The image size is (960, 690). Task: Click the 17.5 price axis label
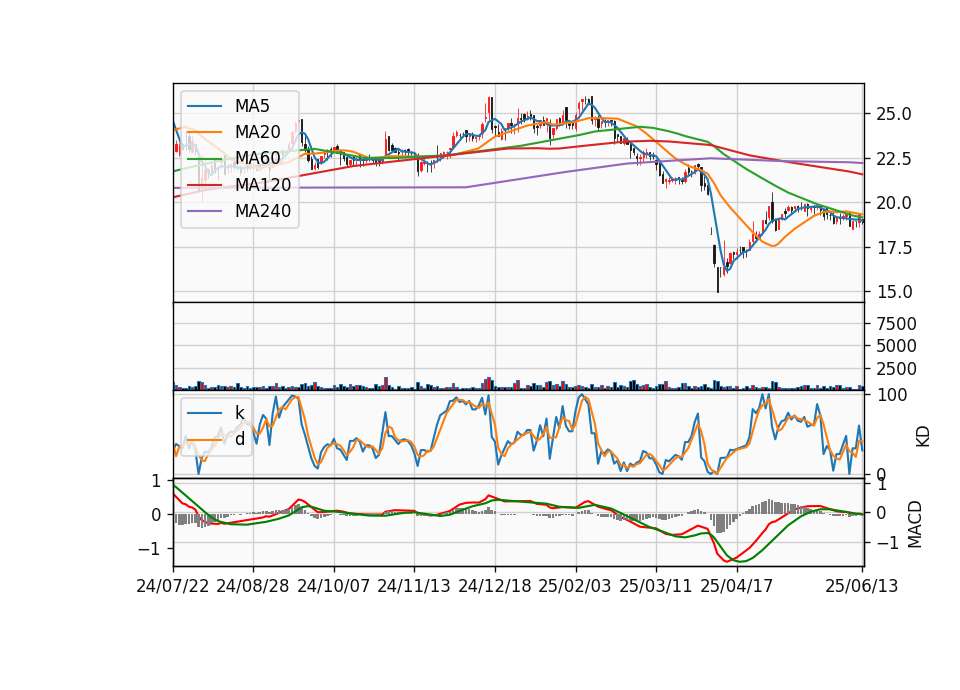click(x=894, y=247)
